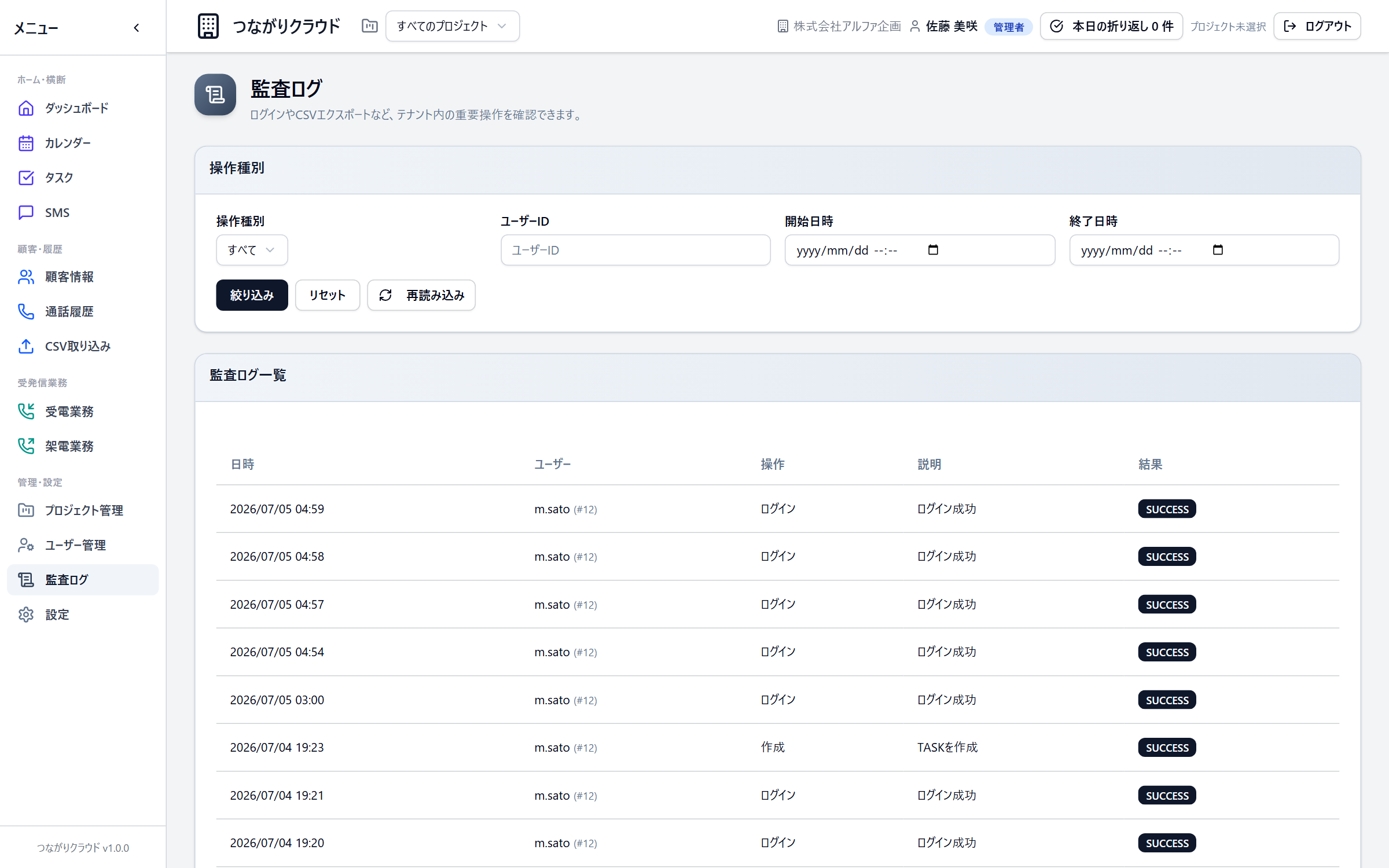1389x868 pixels.
Task: Click the 株式会社アルファ企画 building icon
Action: click(782, 26)
